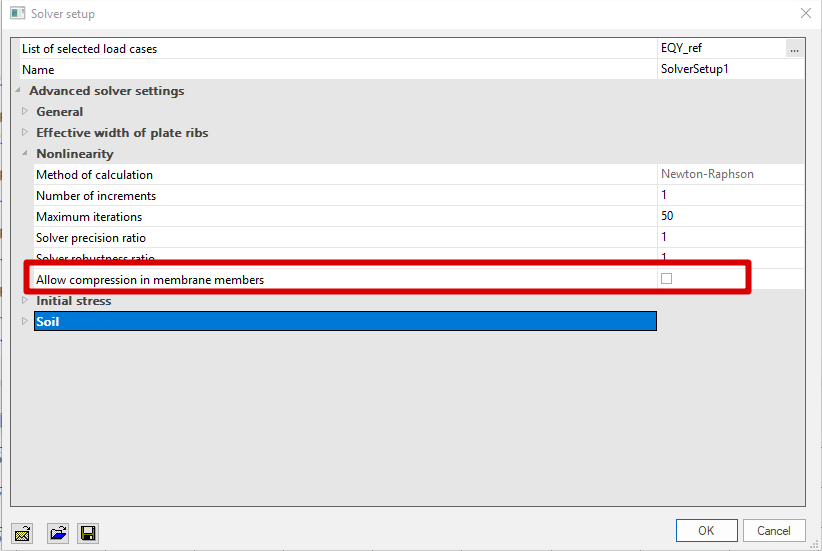Image resolution: width=822 pixels, height=551 pixels.
Task: Click the Number of increments value
Action: (x=730, y=195)
